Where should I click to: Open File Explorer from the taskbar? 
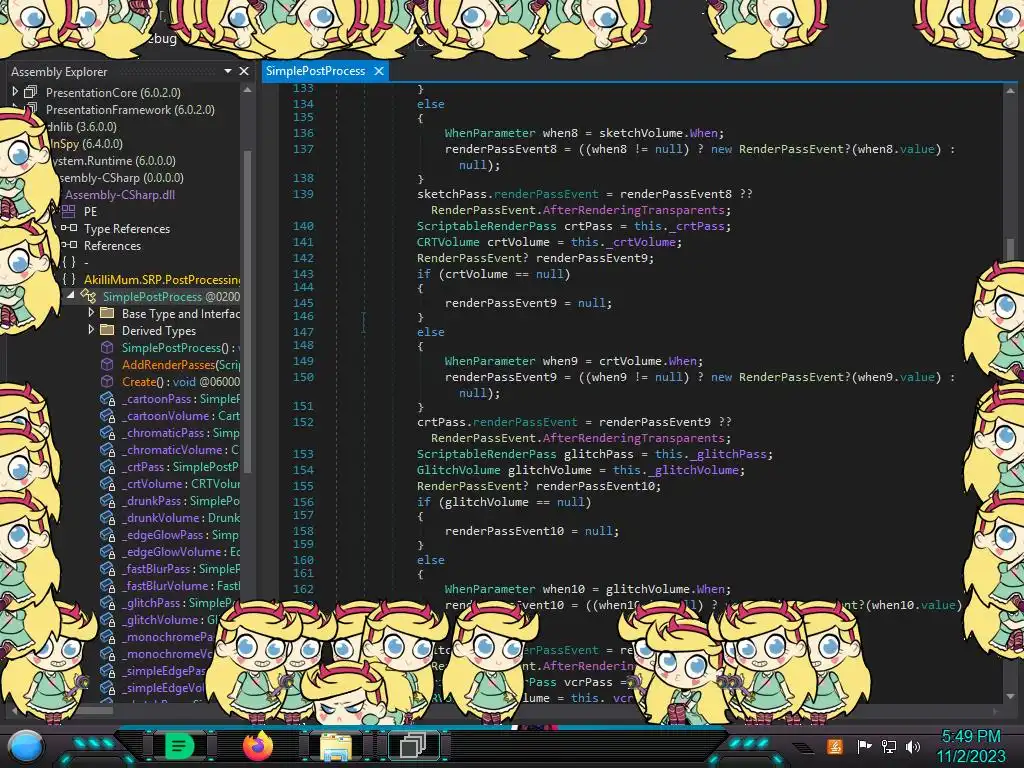tap(336, 746)
